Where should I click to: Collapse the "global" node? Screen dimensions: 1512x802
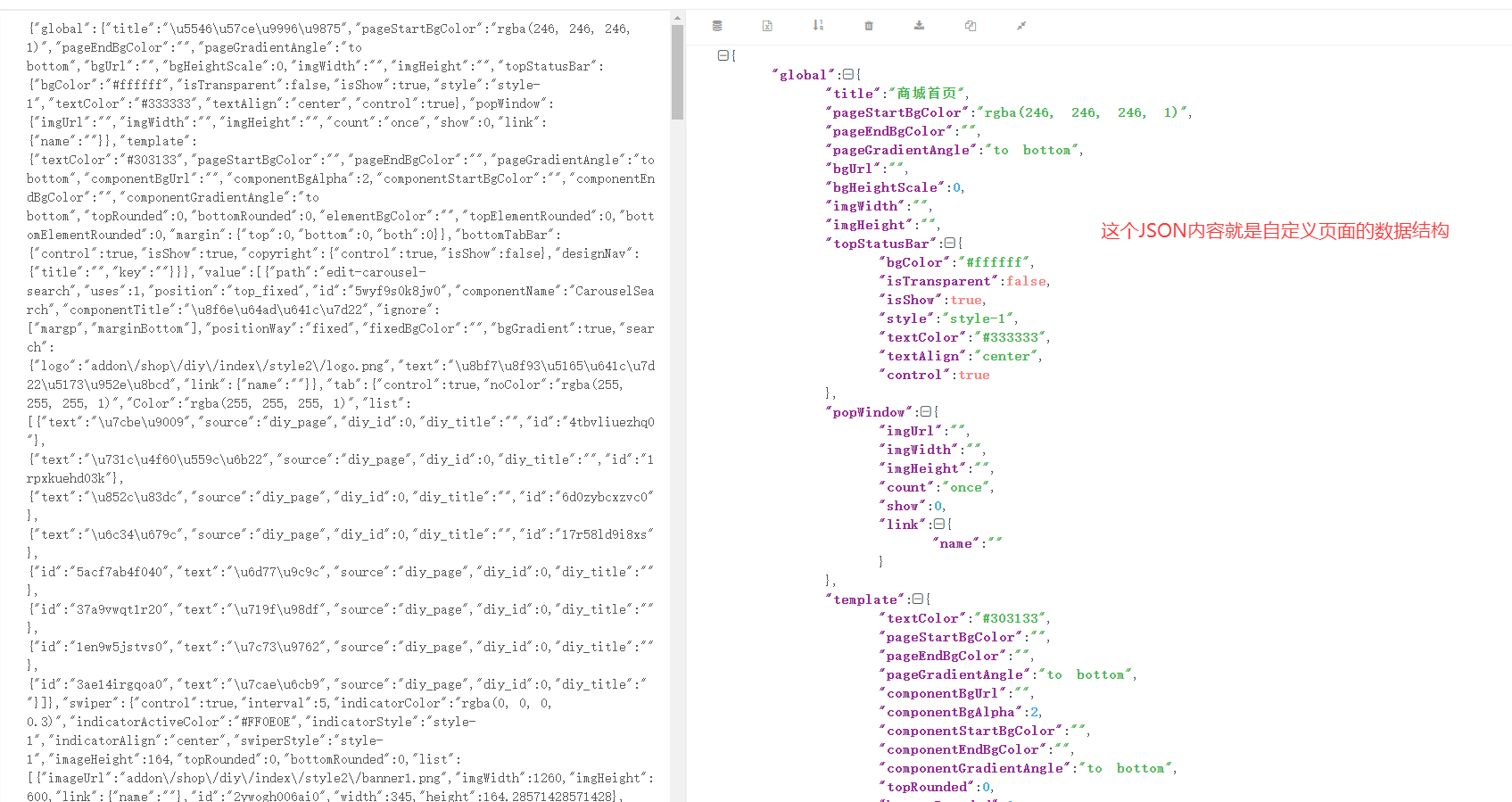pyautogui.click(x=847, y=75)
